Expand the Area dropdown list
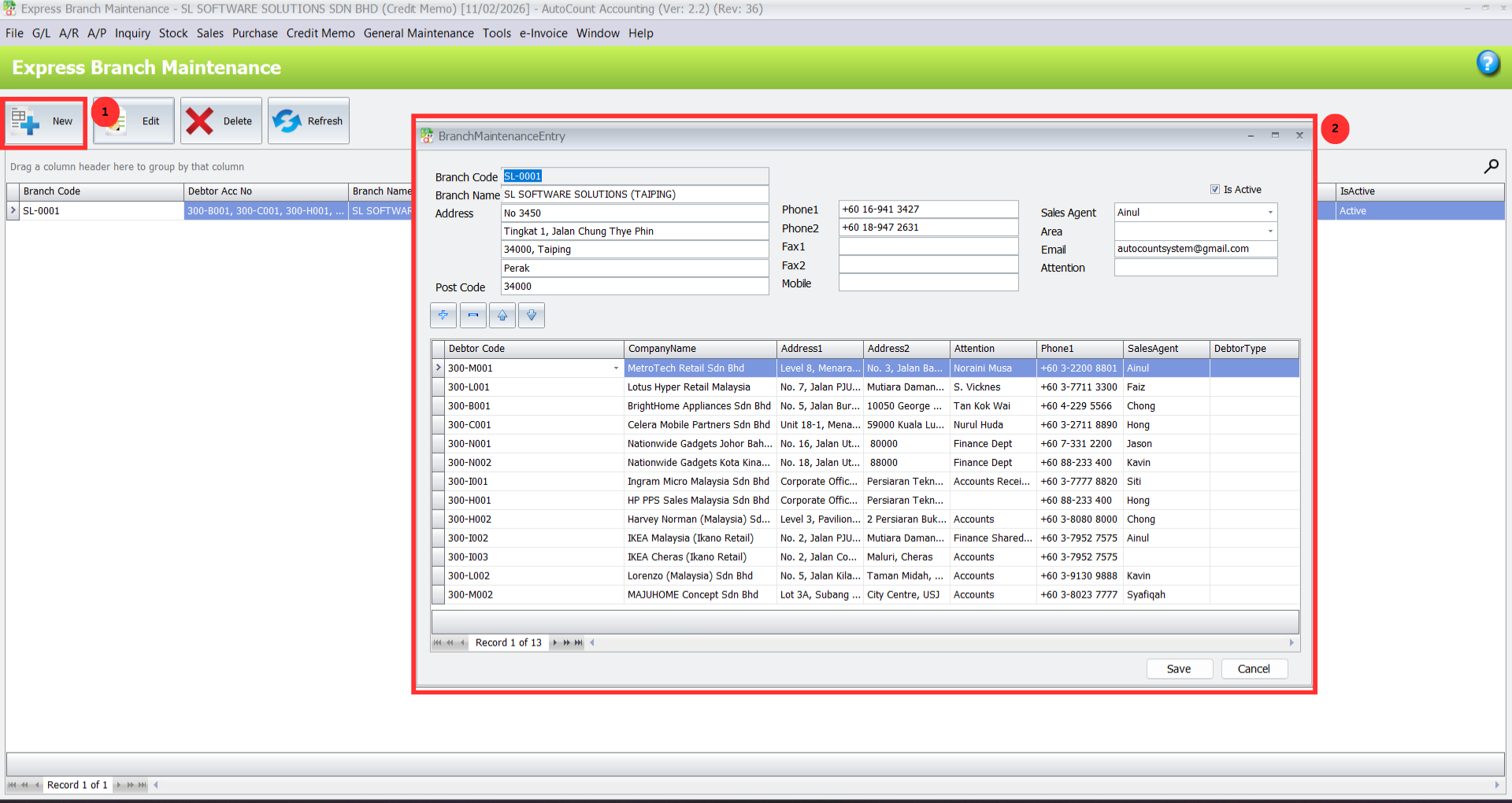This screenshot has height=803, width=1512. click(1269, 231)
